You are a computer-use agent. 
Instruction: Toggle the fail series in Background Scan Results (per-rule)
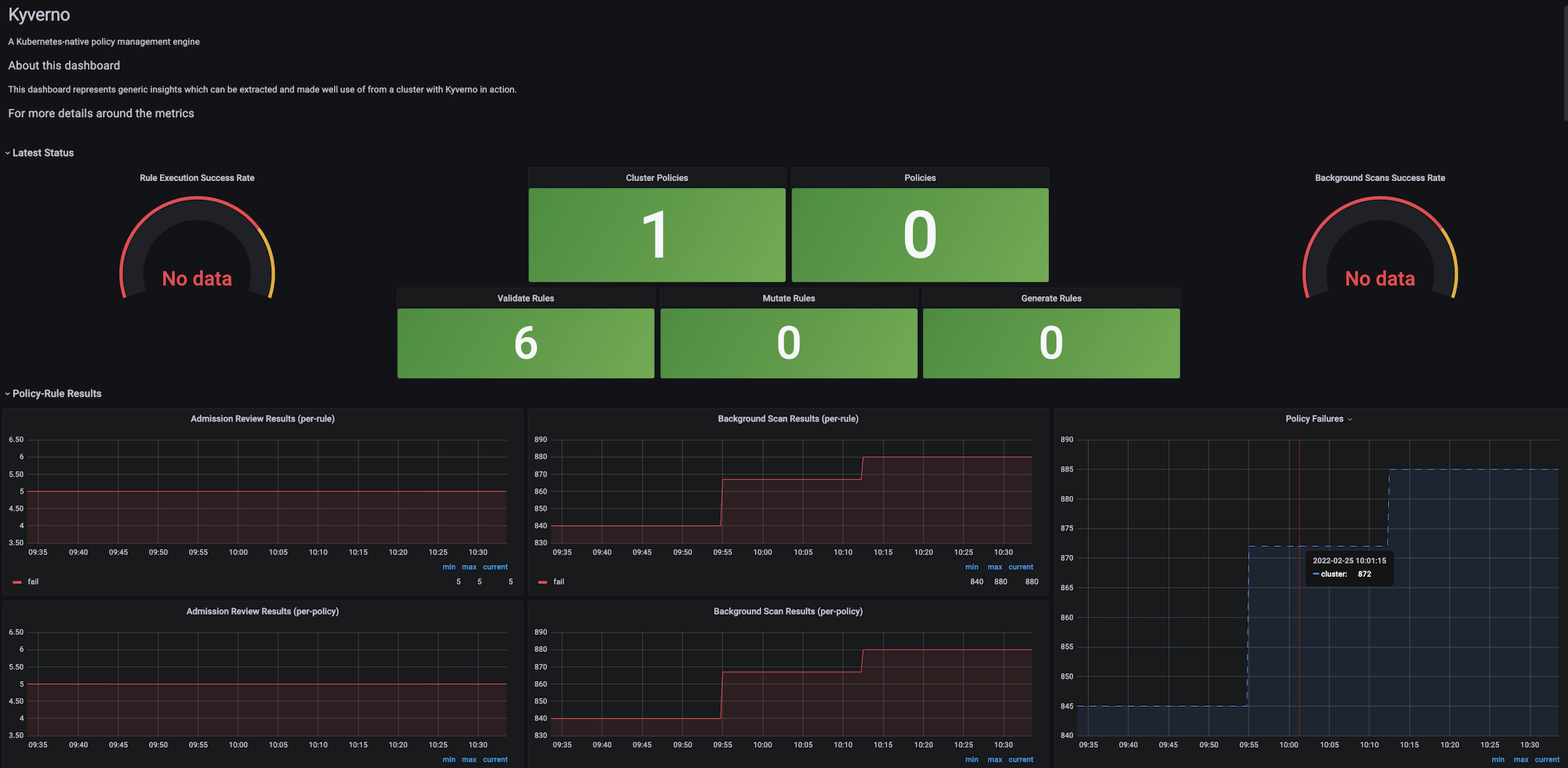coord(558,581)
